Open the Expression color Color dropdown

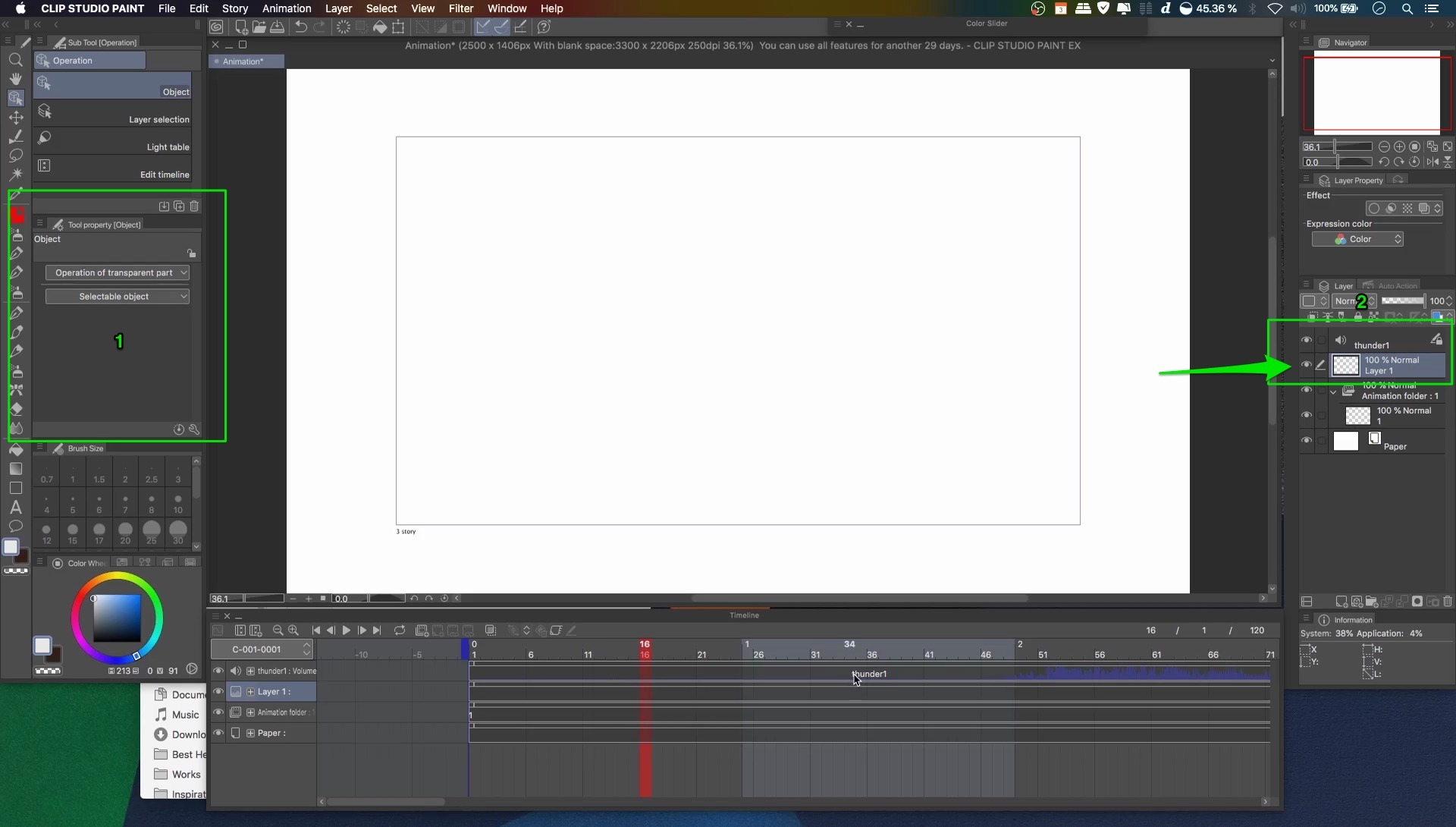coord(1357,239)
